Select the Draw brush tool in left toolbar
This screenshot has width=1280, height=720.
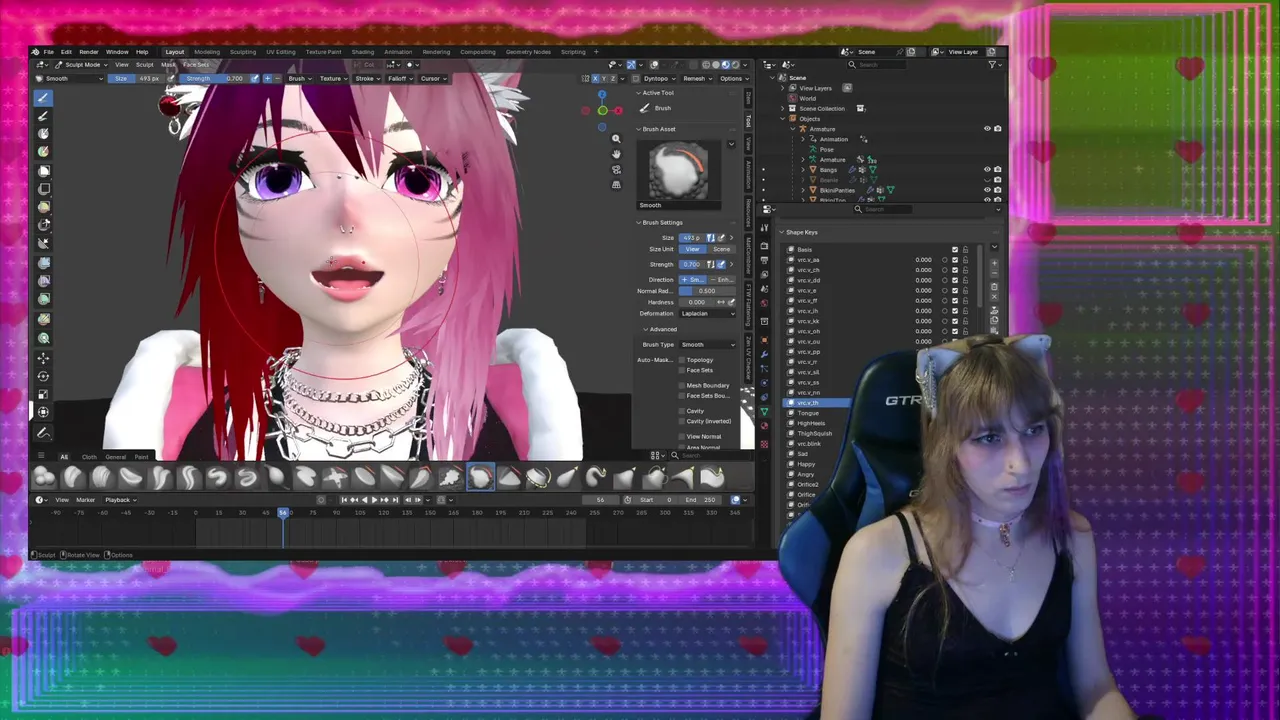[42, 97]
